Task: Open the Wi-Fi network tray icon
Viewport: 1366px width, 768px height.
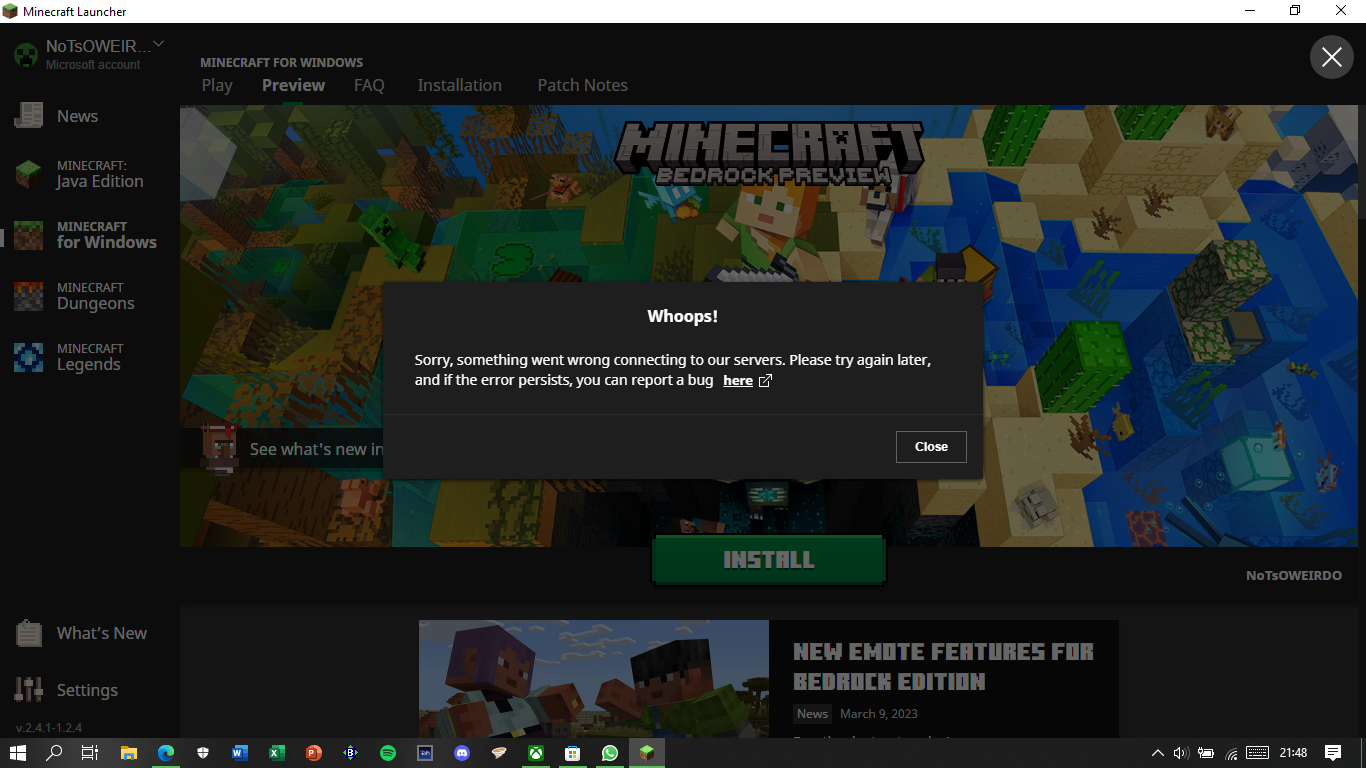Action: [x=1232, y=753]
